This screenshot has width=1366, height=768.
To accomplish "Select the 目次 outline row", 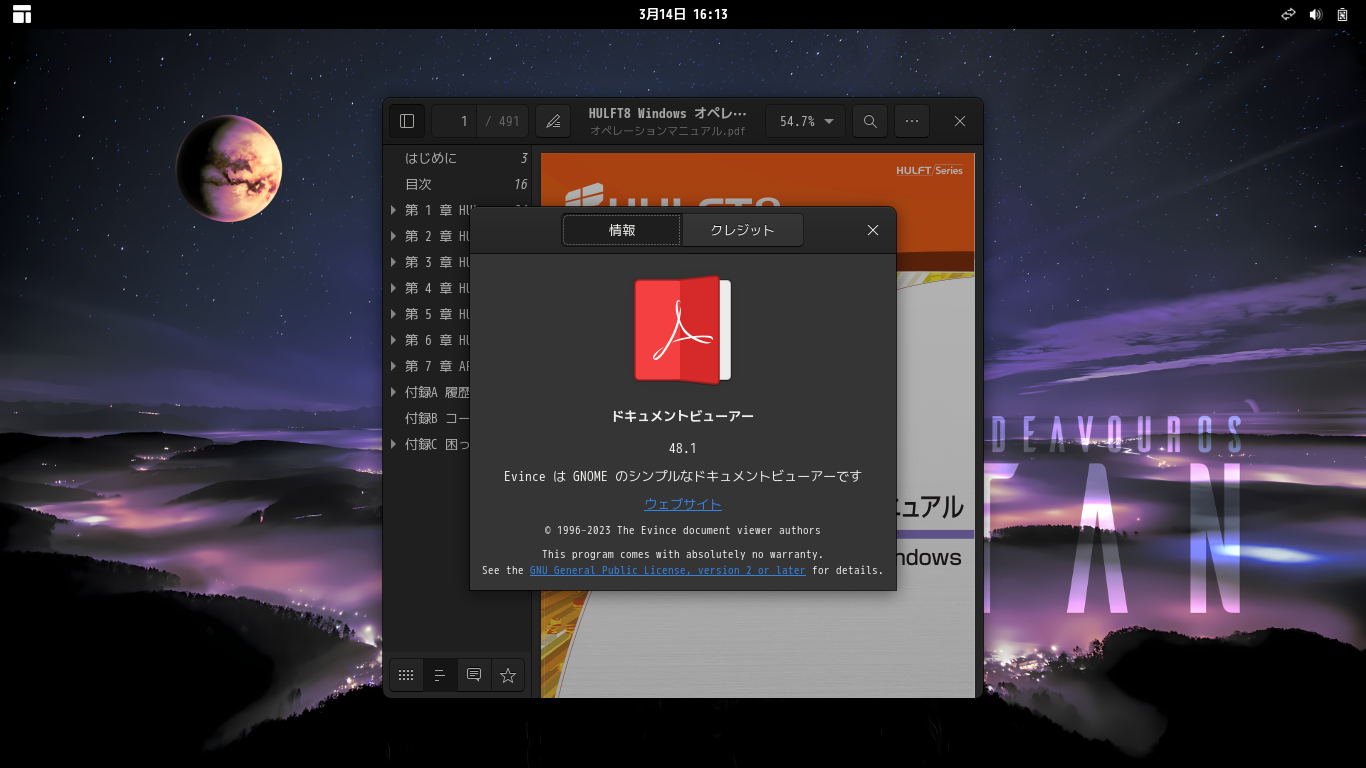I will [x=458, y=184].
